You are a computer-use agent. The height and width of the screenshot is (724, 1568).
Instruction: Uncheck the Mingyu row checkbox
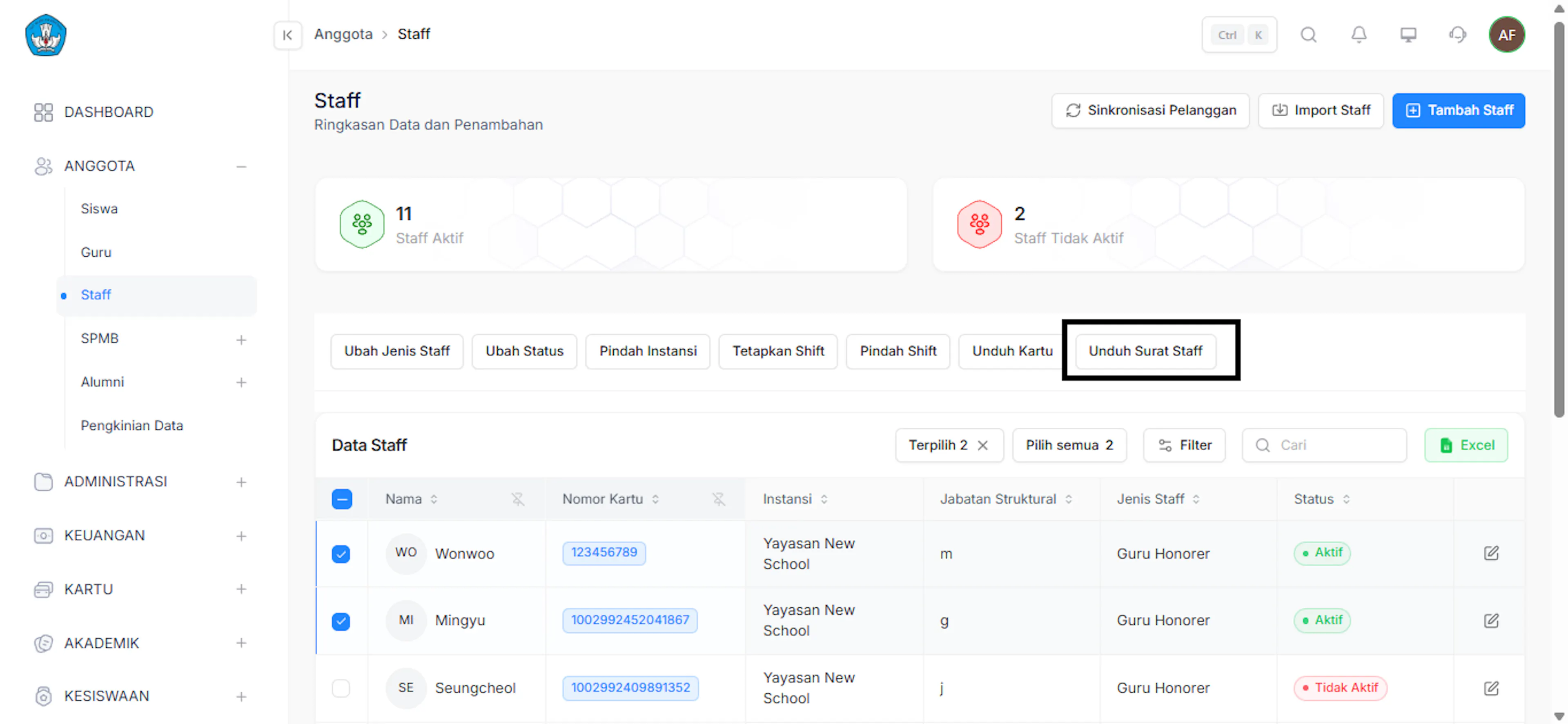[x=341, y=621]
